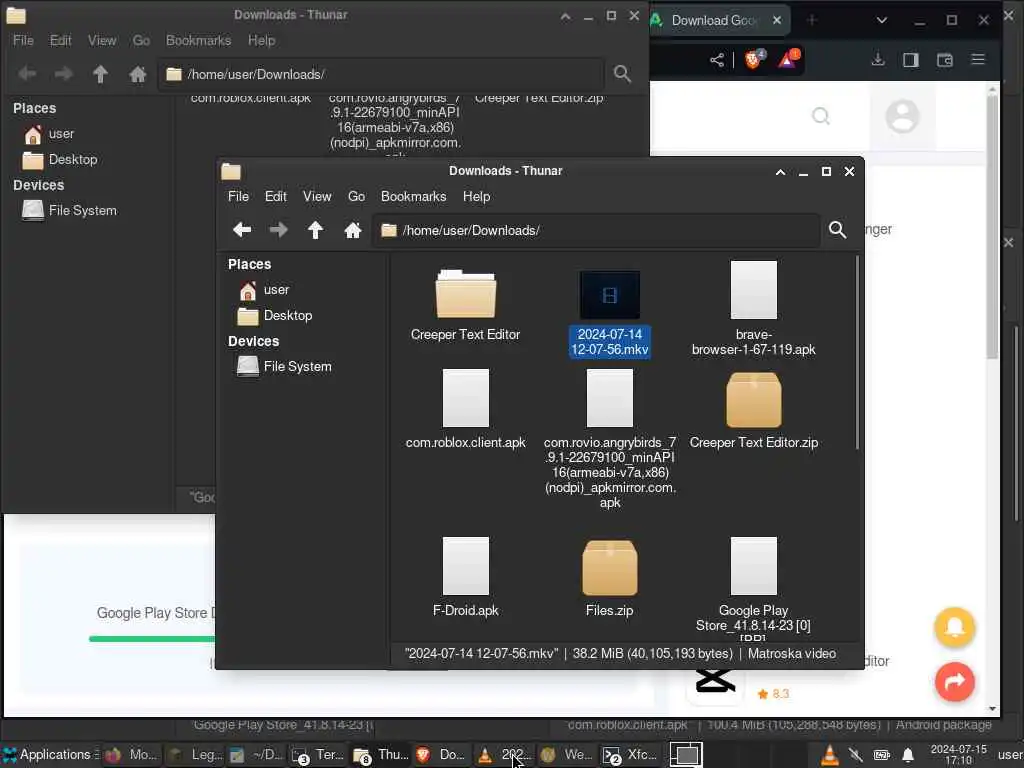
Task: Click the 2024-07-15 clock in panel
Action: click(959, 754)
